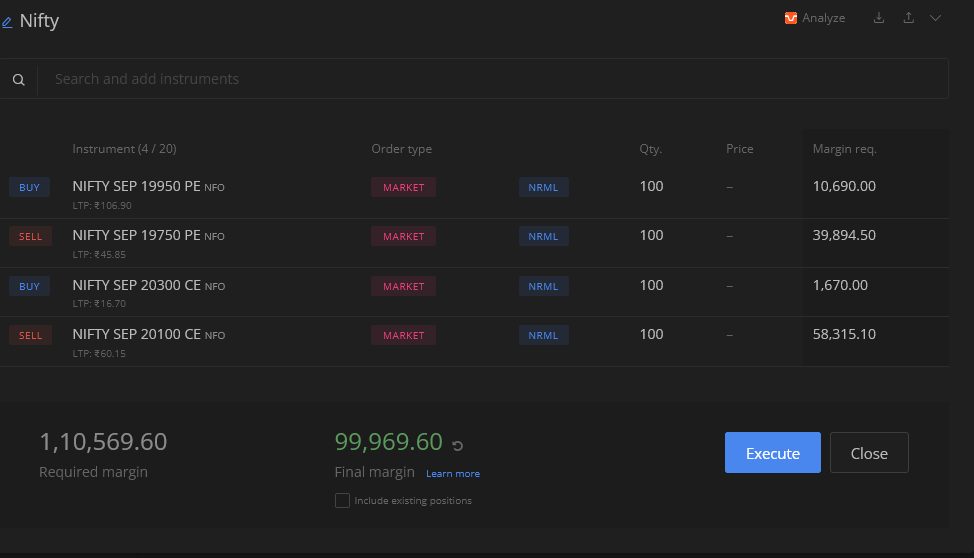The height and width of the screenshot is (558, 974).
Task: Close the basket dialog
Action: [869, 452]
